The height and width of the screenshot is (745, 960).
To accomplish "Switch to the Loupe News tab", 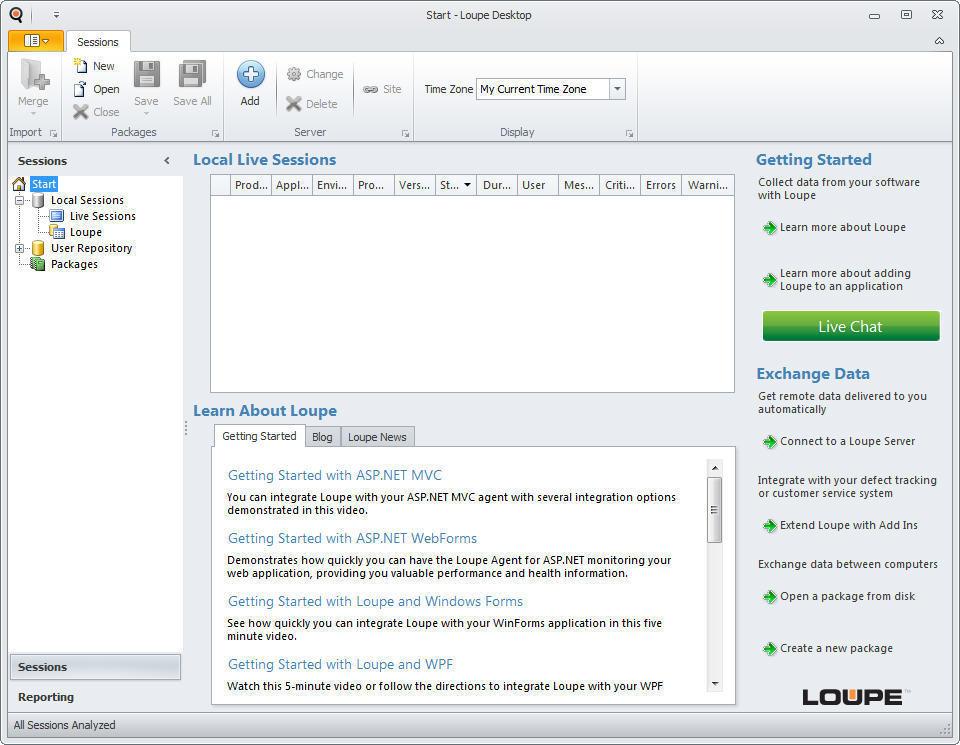I will [377, 437].
